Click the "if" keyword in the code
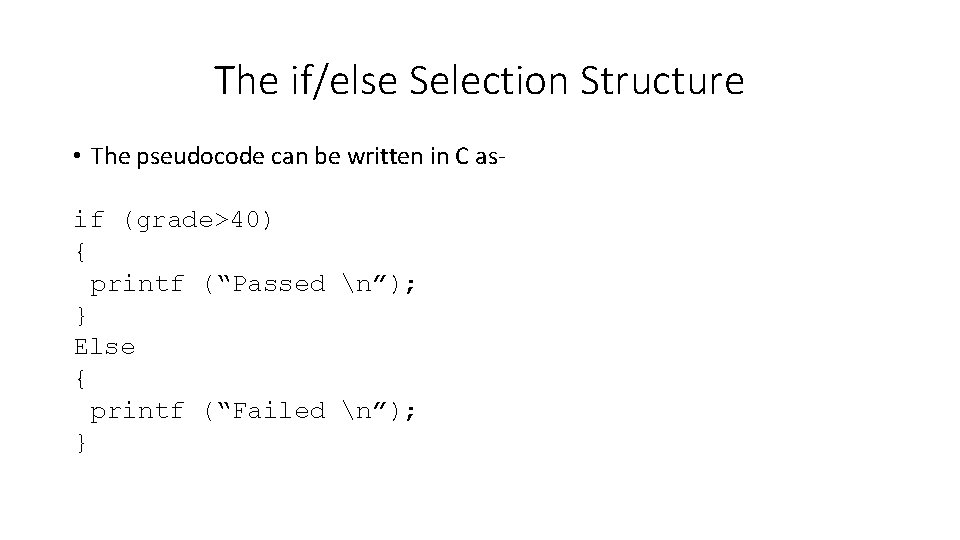Image resolution: width=960 pixels, height=540 pixels. [89, 220]
